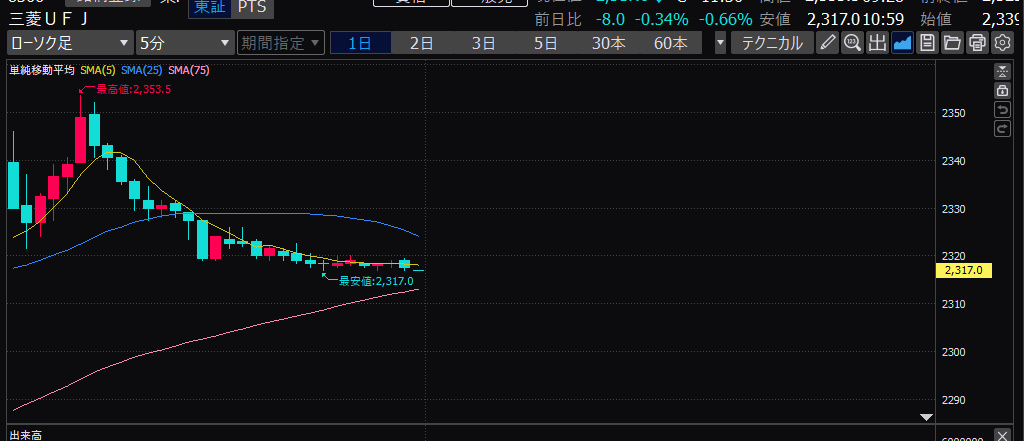The image size is (1024, 441).
Task: Open chart settings gear icon
Action: tap(1000, 42)
